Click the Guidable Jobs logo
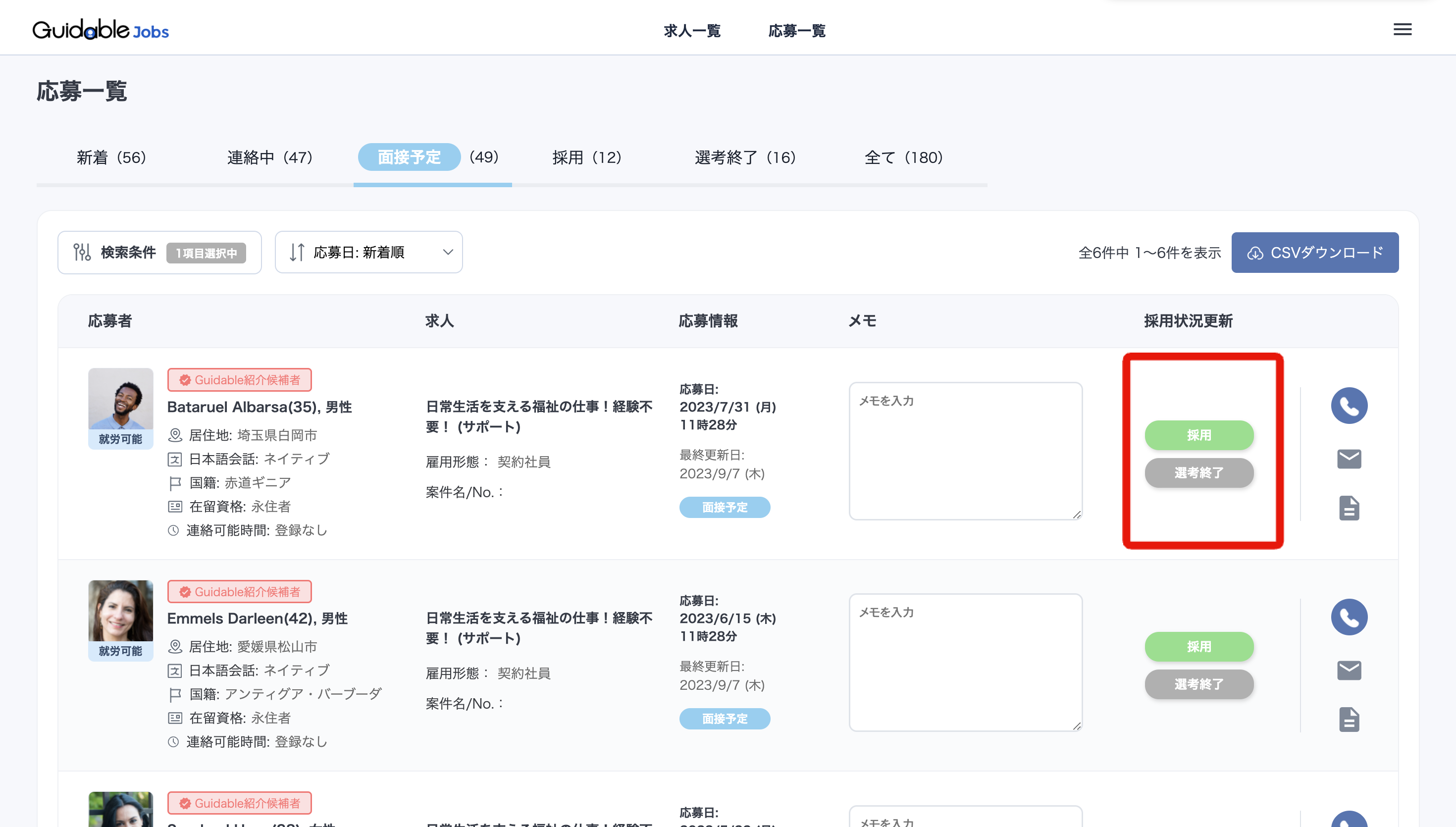The width and height of the screenshot is (1456, 827). 101,30
